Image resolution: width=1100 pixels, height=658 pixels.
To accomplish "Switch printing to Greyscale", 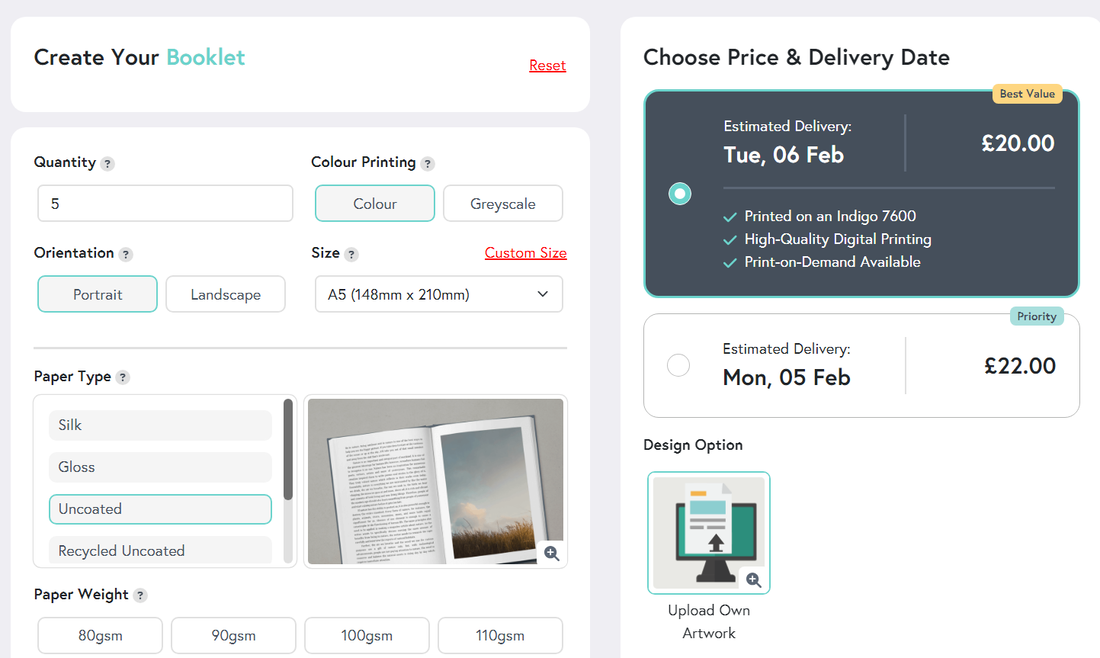I will pyautogui.click(x=503, y=204).
